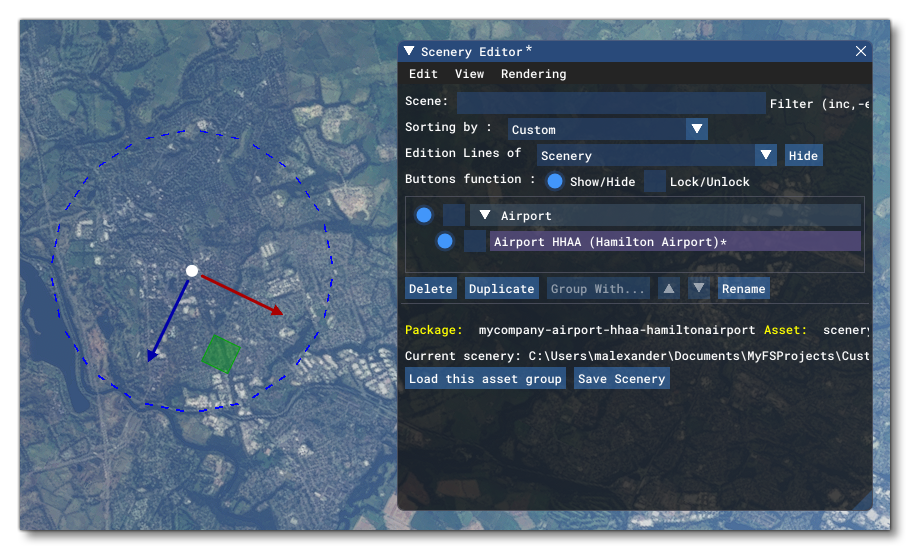Collapse the Scenery Editor window triangle

pos(408,52)
